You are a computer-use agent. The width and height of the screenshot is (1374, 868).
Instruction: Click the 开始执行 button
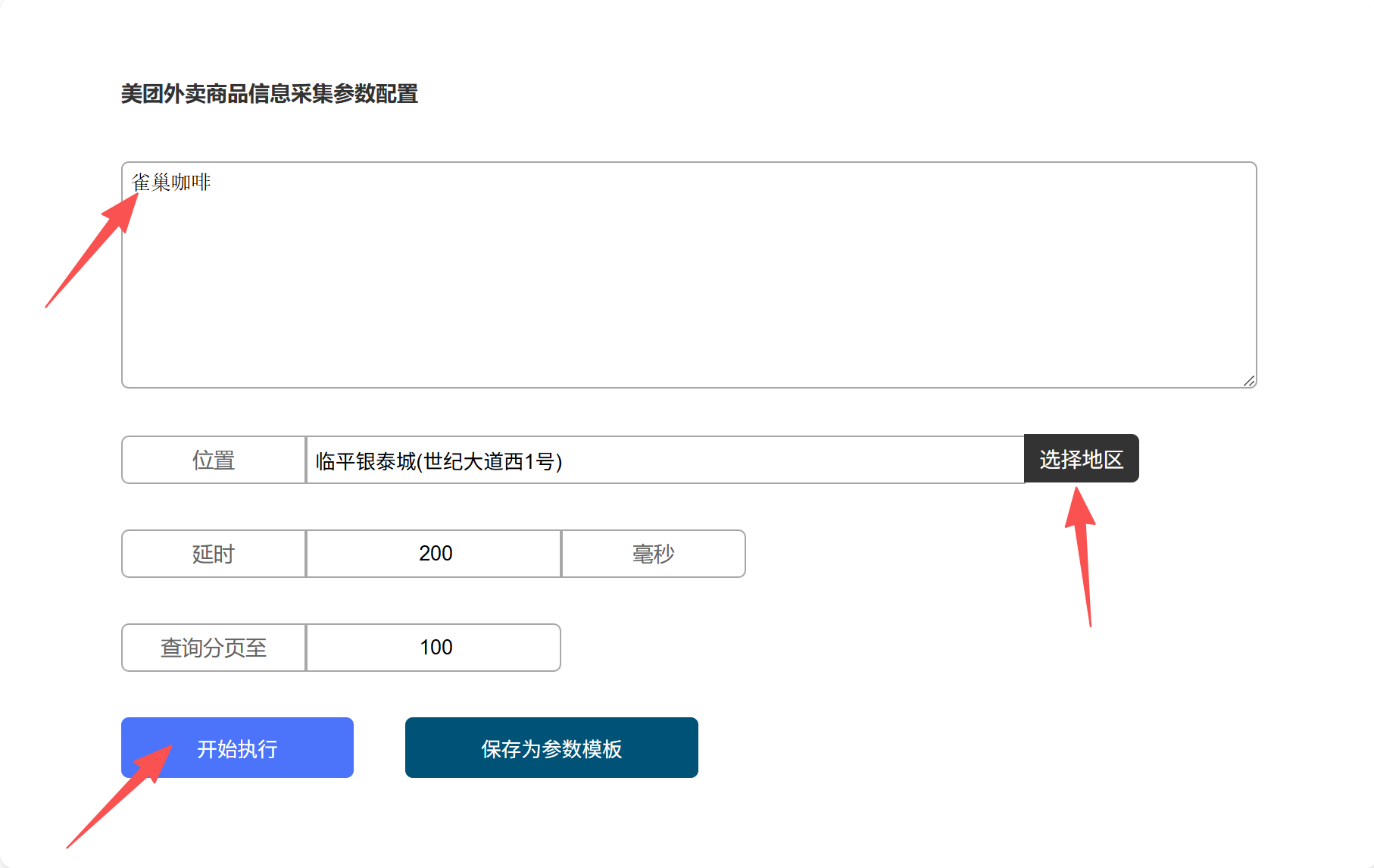pyautogui.click(x=237, y=748)
